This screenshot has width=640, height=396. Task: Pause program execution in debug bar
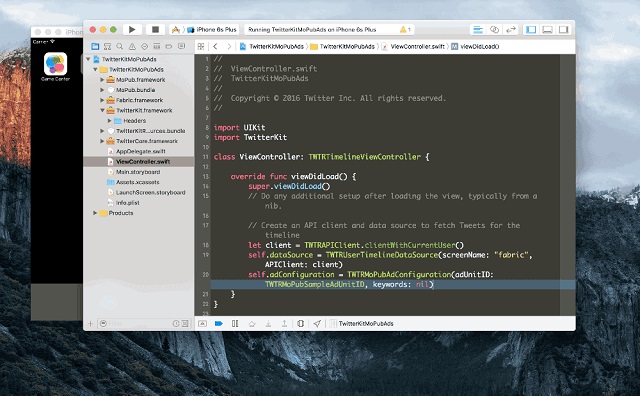coord(235,324)
